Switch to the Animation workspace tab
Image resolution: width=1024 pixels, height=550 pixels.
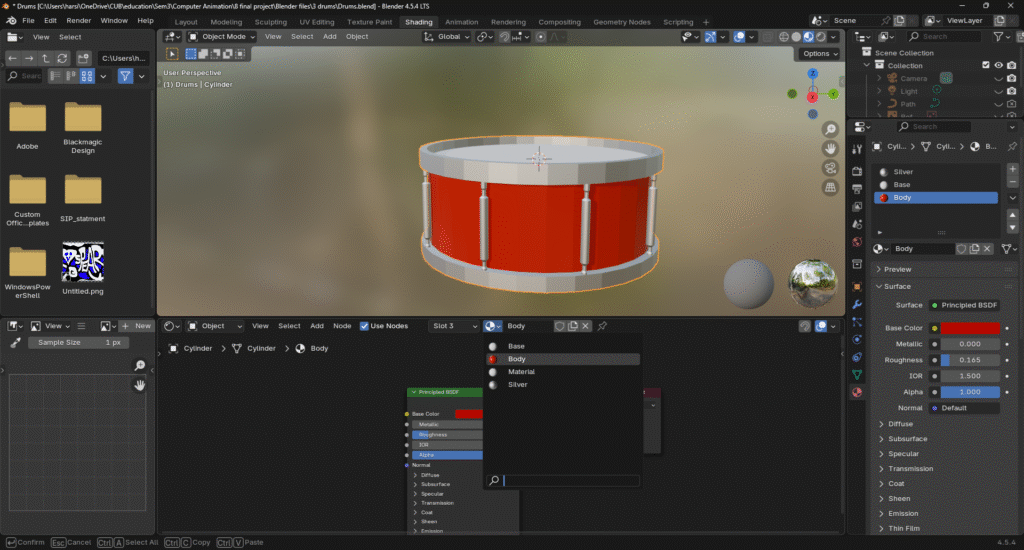click(461, 21)
